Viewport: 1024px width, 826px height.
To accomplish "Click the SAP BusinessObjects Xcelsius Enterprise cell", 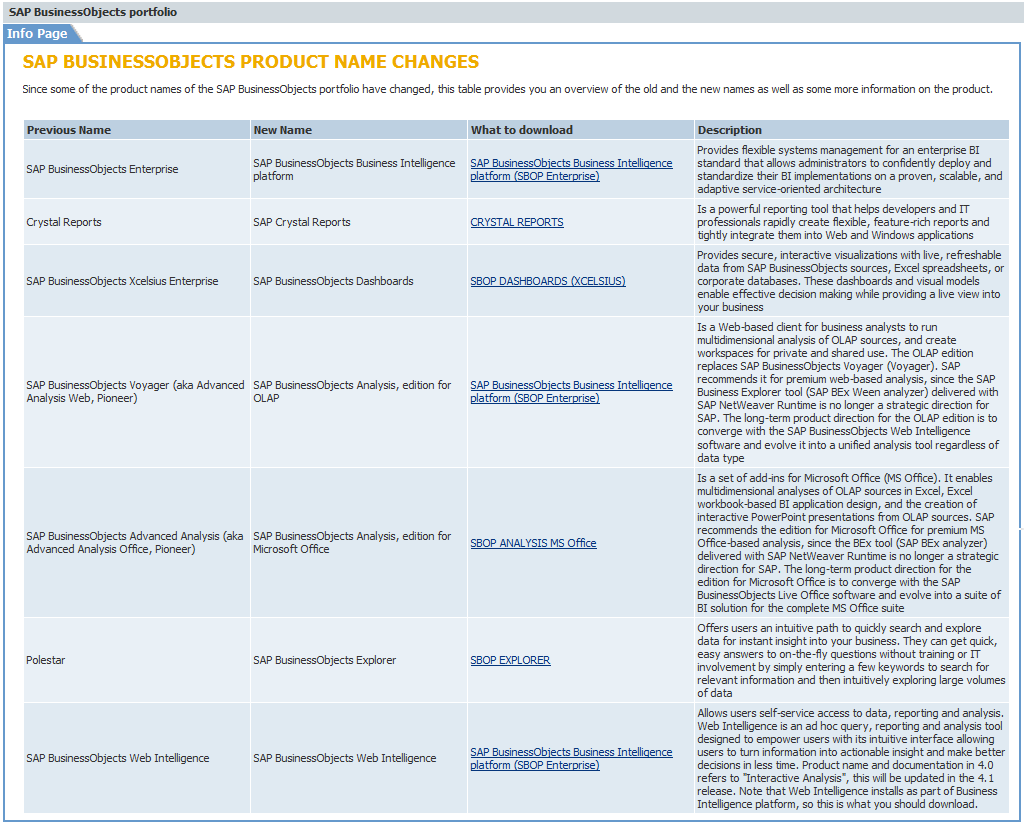I will (122, 281).
